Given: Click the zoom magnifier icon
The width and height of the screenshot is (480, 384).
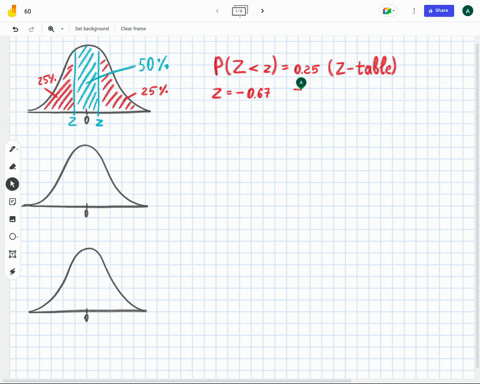Looking at the screenshot, I should (51, 29).
